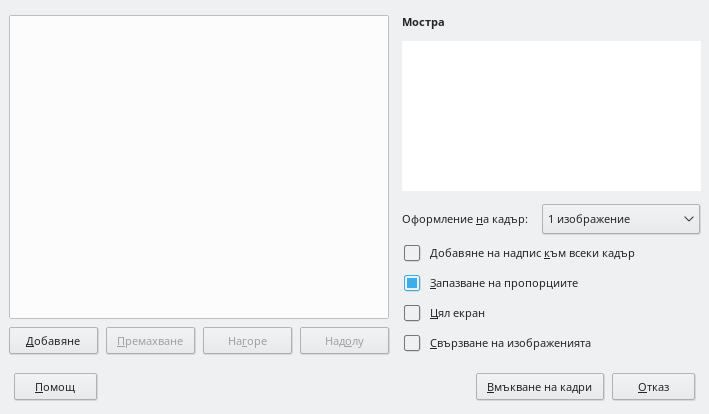Click the Свързване на изображенията label text
The width and height of the screenshot is (709, 414).
510,343
